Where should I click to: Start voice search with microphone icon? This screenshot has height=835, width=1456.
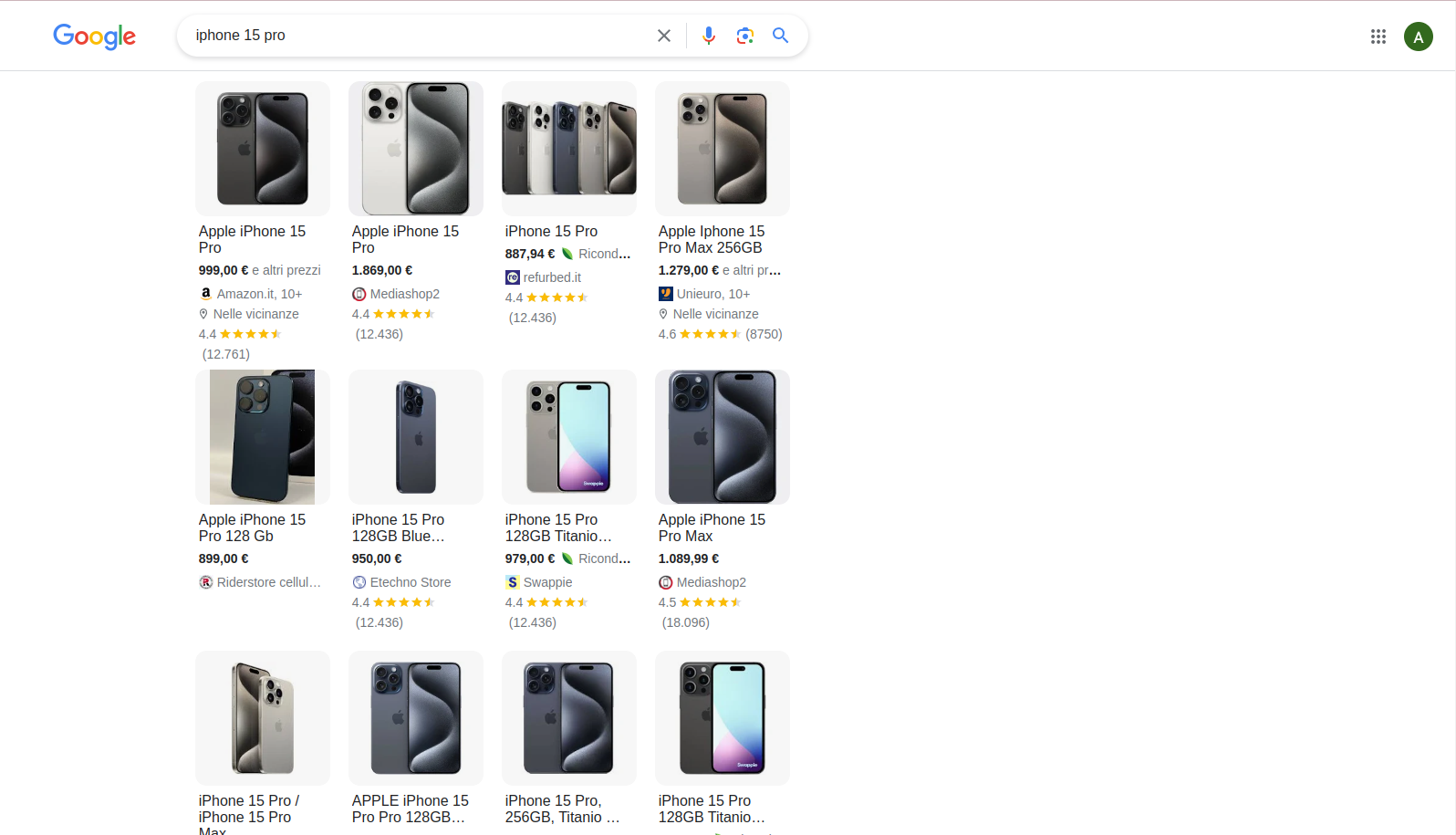pos(709,36)
